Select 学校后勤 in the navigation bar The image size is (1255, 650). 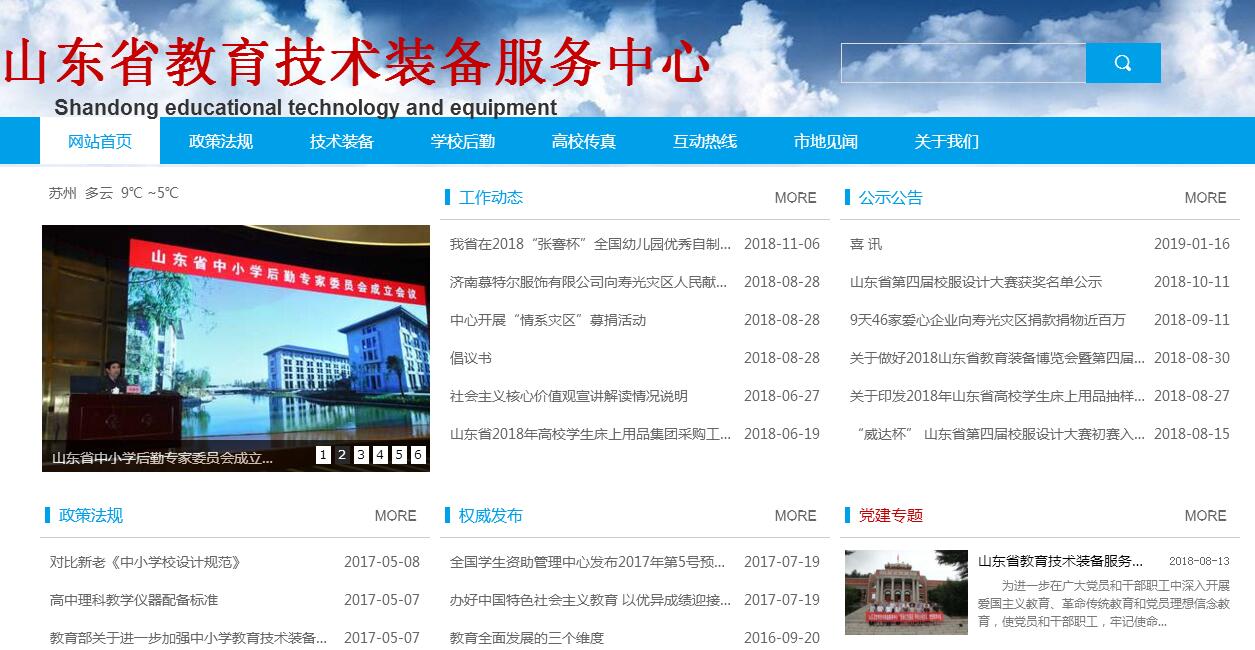[x=463, y=141]
